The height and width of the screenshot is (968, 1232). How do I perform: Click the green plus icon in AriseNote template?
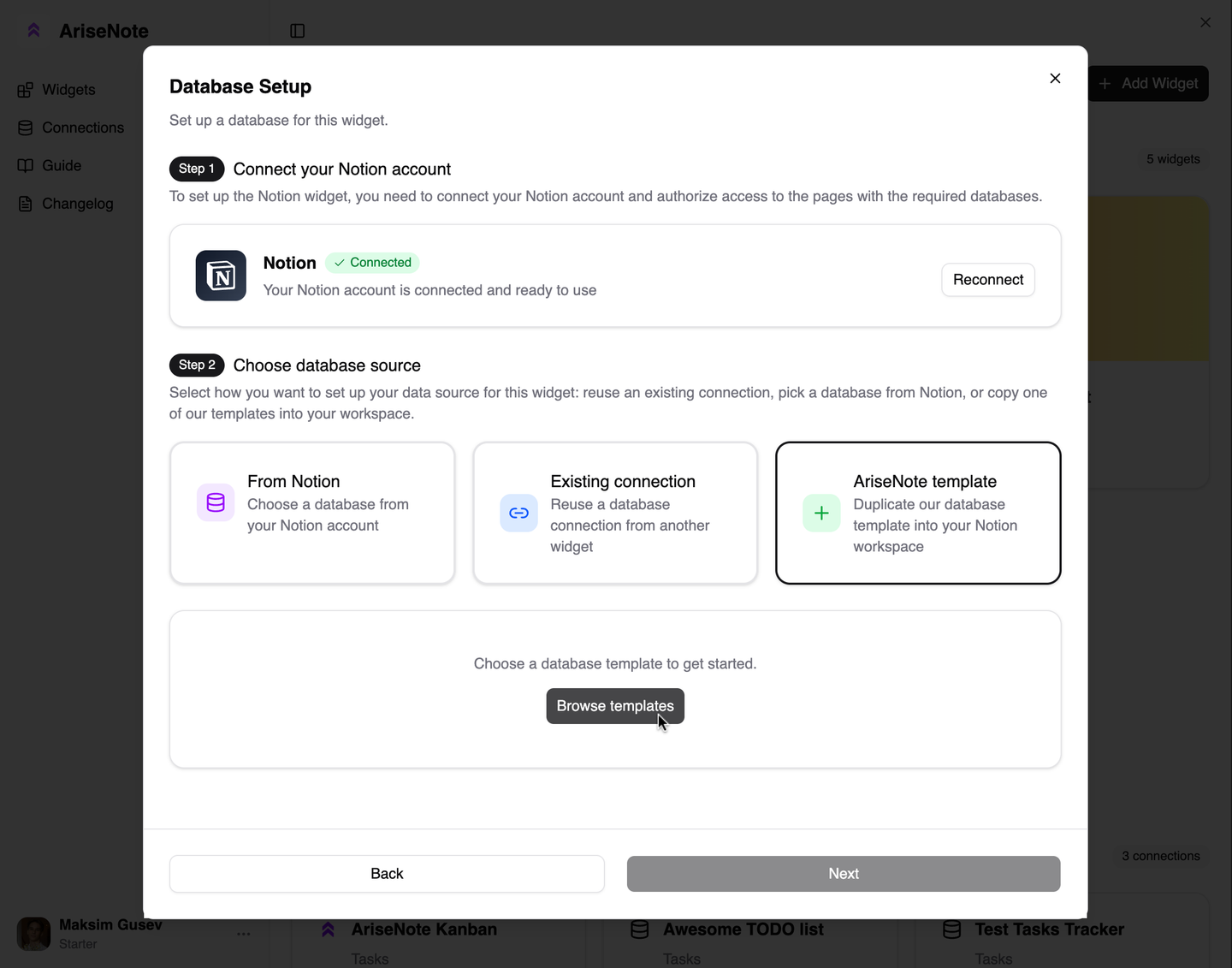pos(821,513)
